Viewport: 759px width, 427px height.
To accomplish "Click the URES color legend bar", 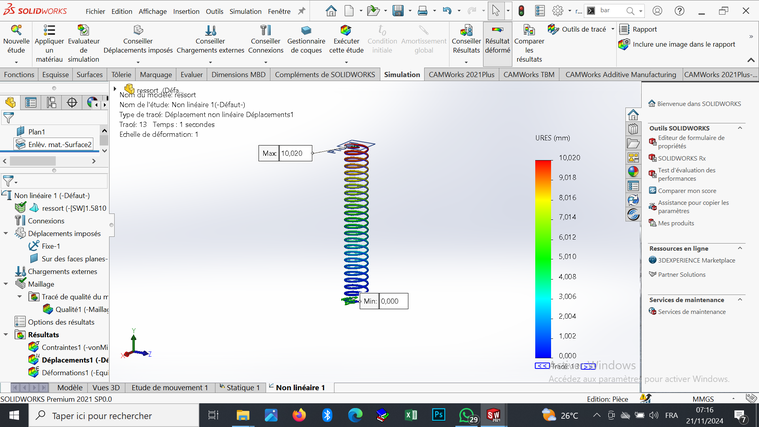I will (x=543, y=257).
